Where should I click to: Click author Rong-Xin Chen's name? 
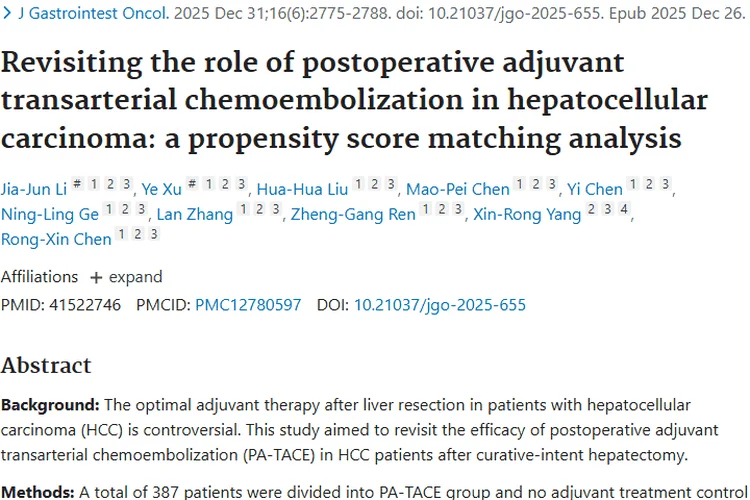coord(56,237)
